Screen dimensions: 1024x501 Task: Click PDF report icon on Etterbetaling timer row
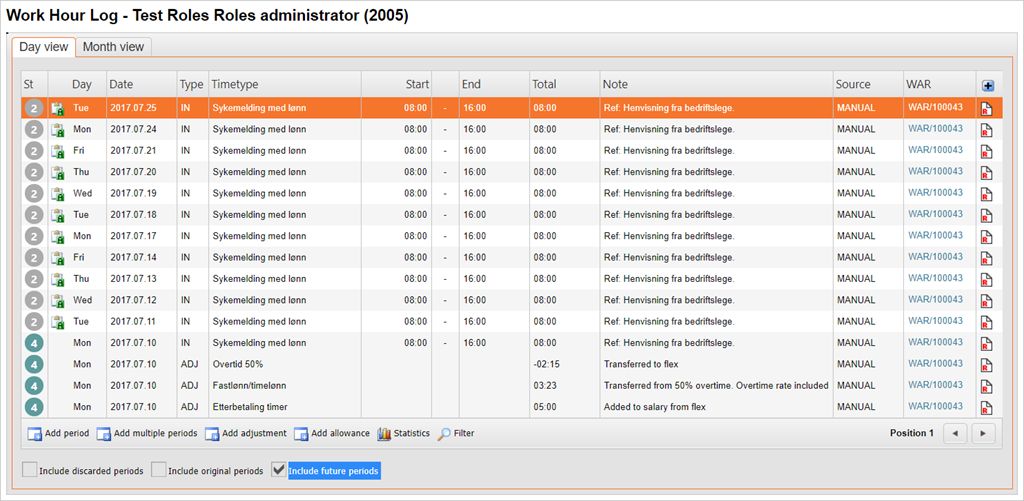point(986,407)
